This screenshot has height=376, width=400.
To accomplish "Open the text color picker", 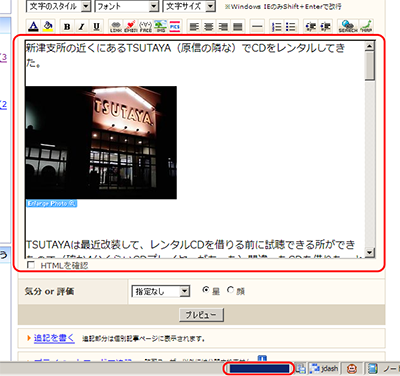I will (x=33, y=26).
